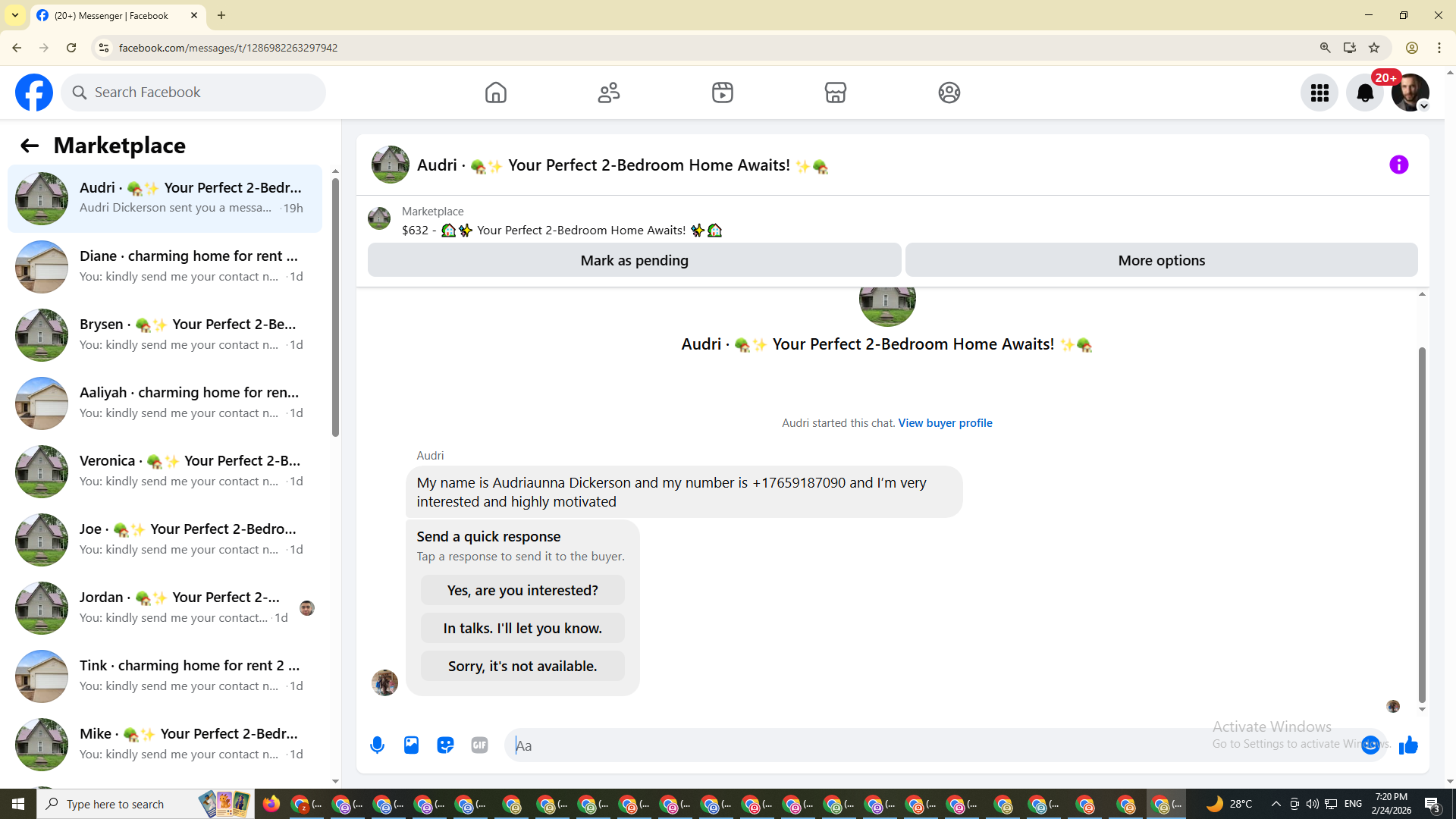Attach a file using the photo icon
The image size is (1456, 819).
[x=411, y=745]
